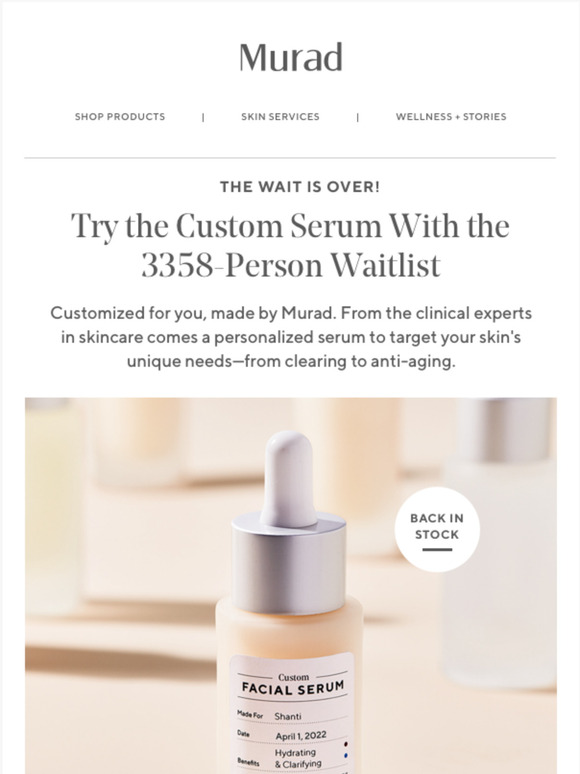580x774 pixels.
Task: Open the Skin Services link
Action: [280, 117]
